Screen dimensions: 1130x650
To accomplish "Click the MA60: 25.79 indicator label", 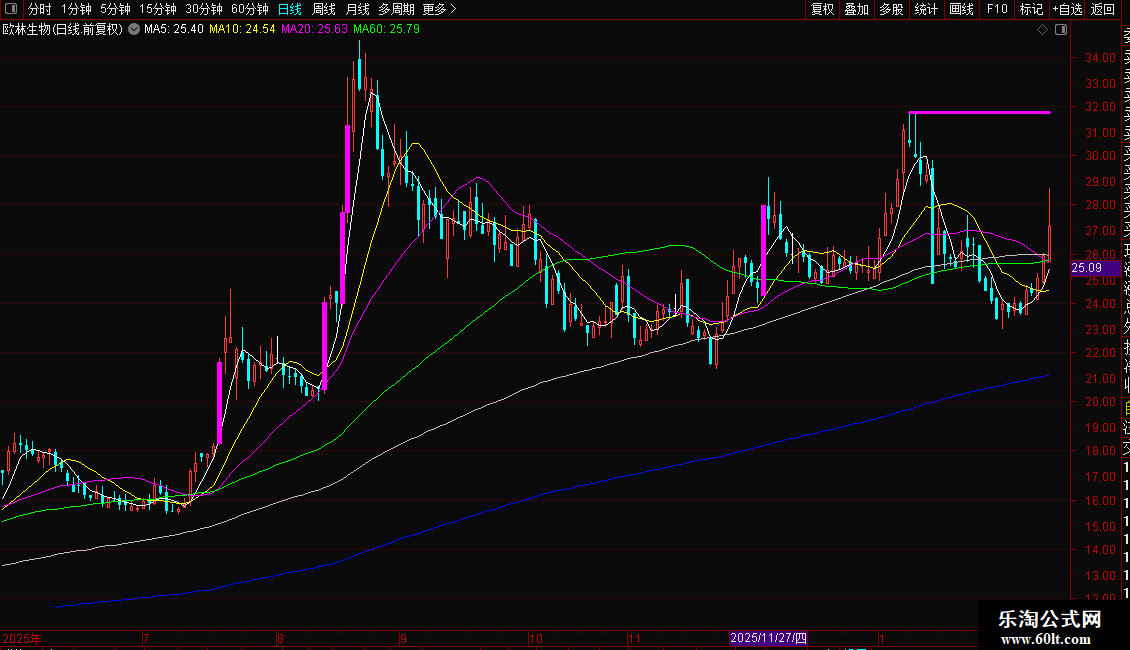I will 386,30.
